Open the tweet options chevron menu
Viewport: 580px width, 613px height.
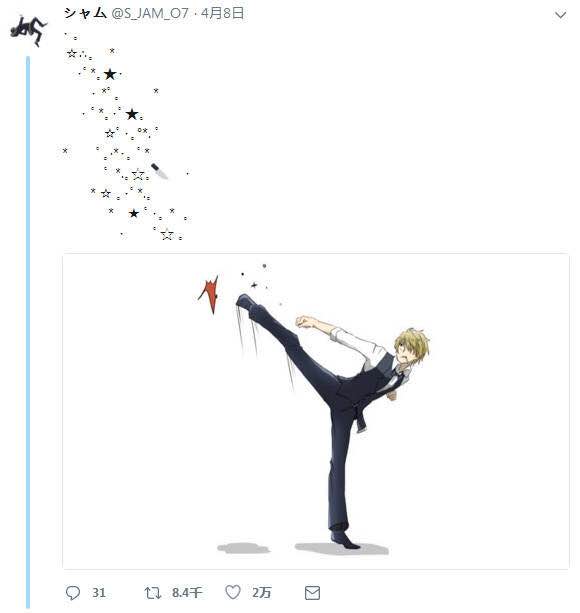560,15
